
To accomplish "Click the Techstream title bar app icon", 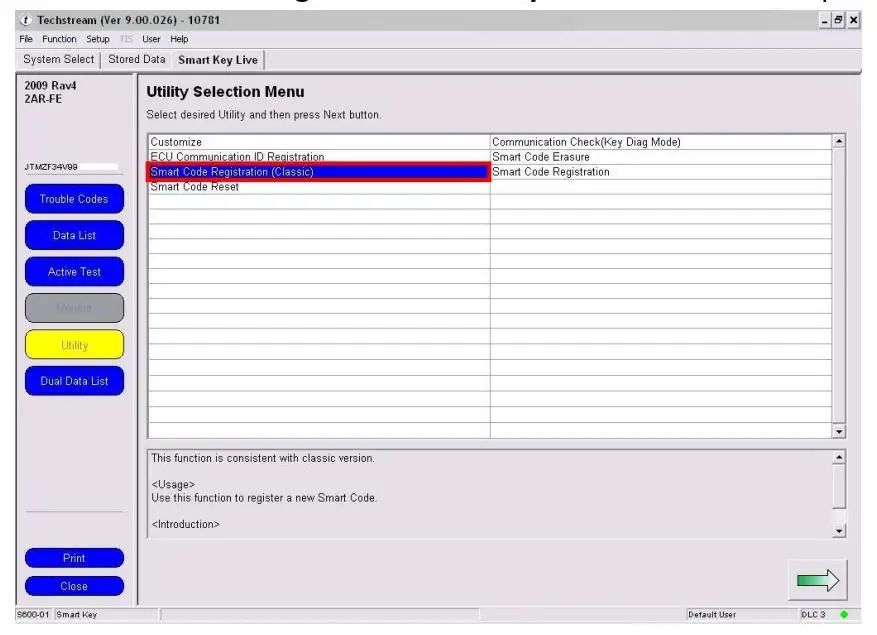I will coord(26,20).
